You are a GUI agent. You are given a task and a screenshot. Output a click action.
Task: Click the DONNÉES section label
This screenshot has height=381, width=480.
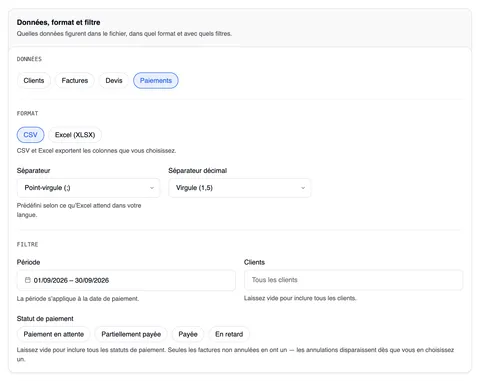pyautogui.click(x=29, y=59)
